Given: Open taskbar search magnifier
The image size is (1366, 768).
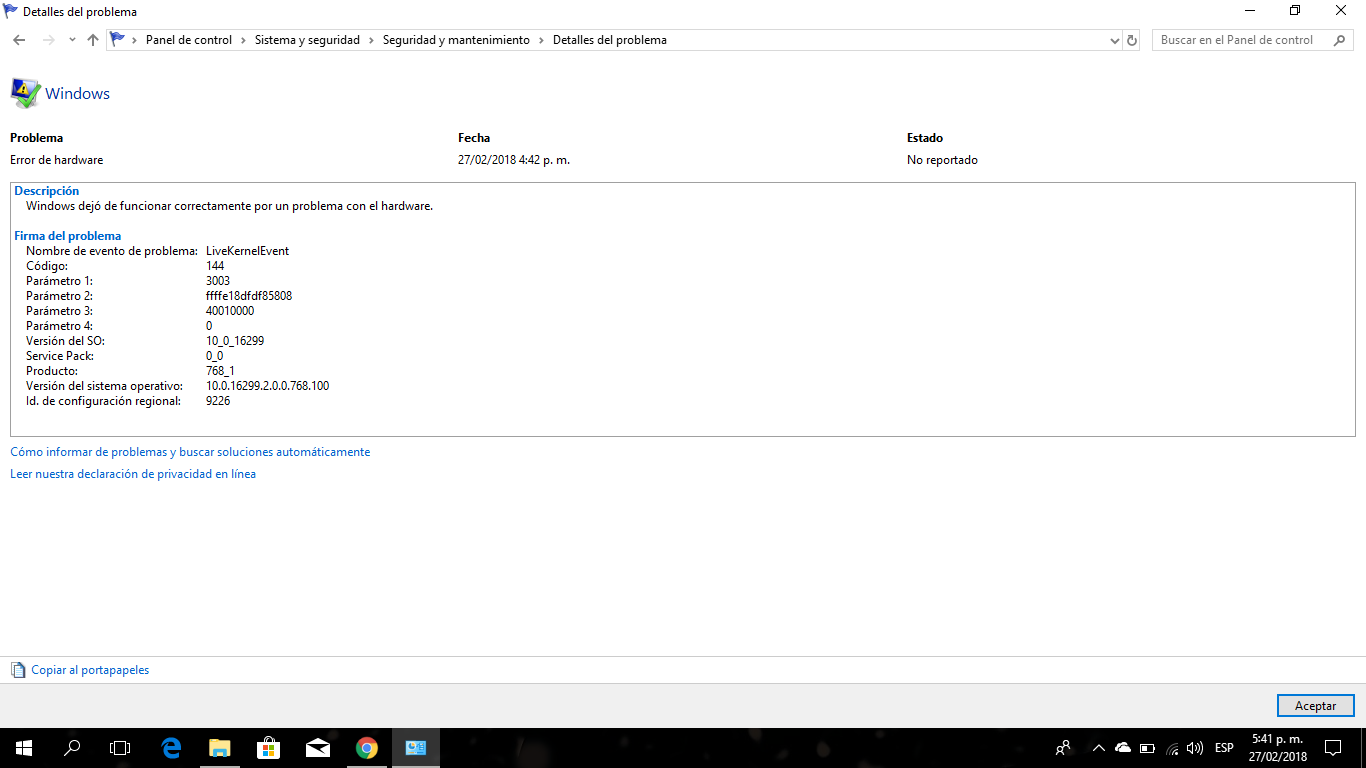Looking at the screenshot, I should pos(72,748).
